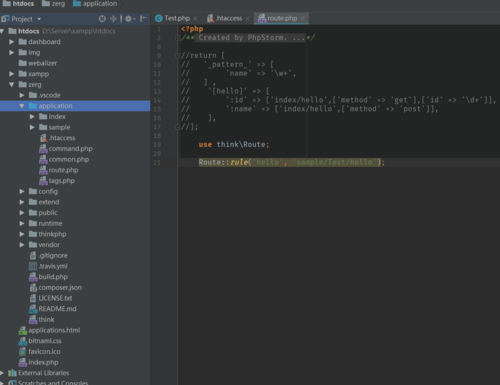500x385 pixels.
Task: Select index.php at htdocs root
Action: pos(39,362)
